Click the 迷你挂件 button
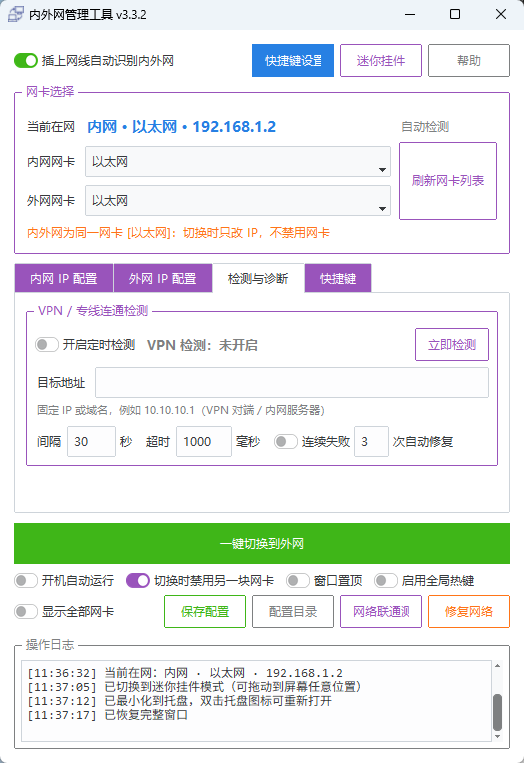Screen dimensions: 524x763 (381, 61)
